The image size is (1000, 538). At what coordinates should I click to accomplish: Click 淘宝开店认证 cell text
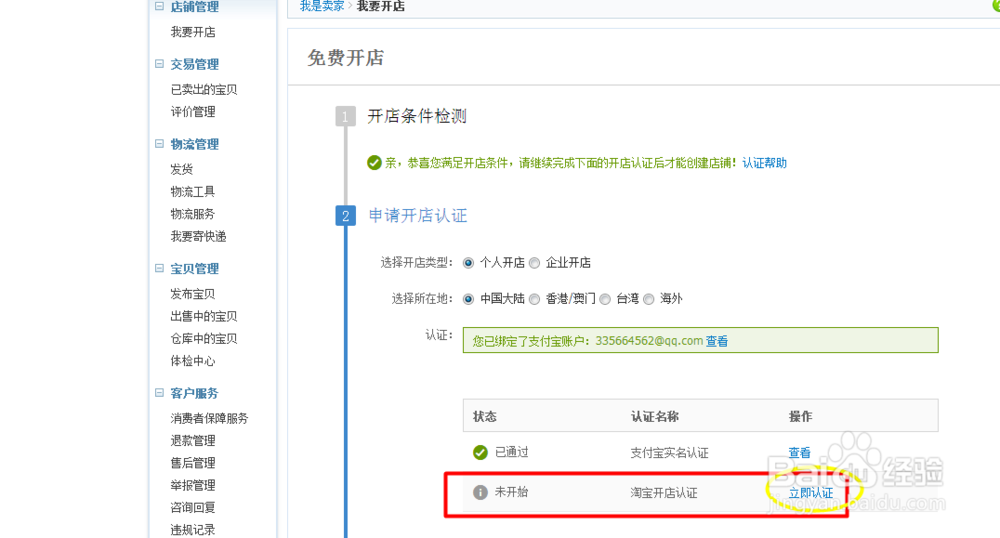663,493
